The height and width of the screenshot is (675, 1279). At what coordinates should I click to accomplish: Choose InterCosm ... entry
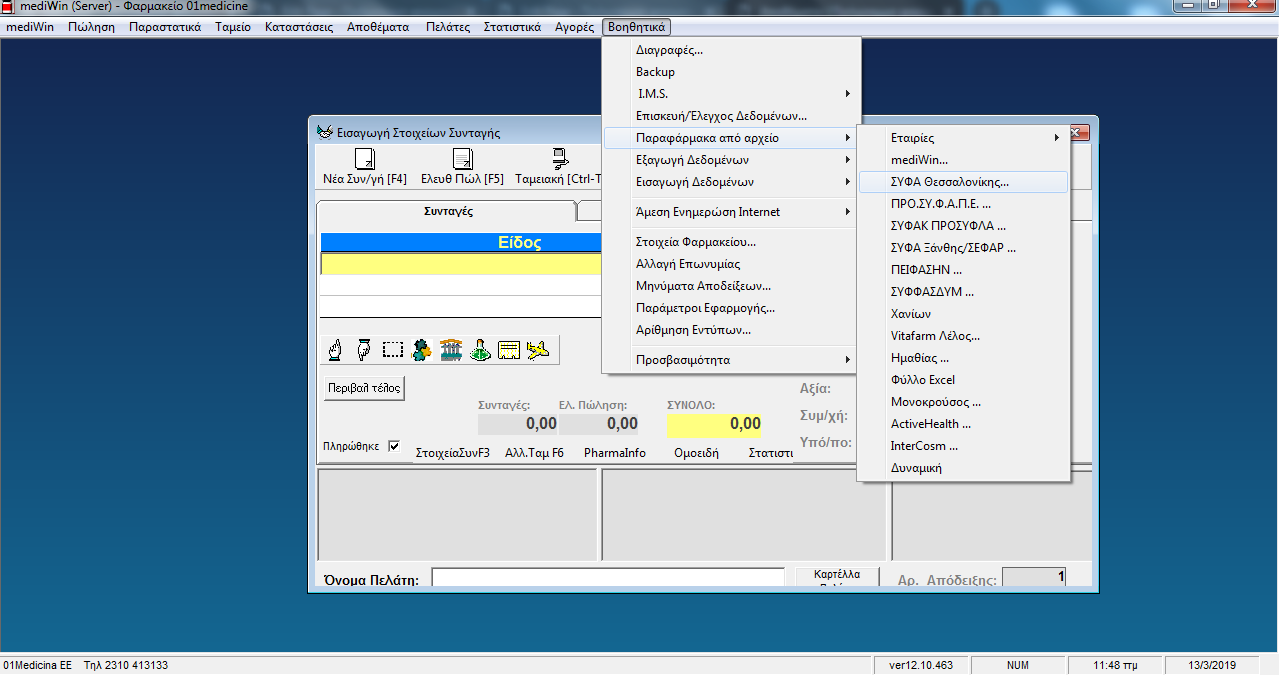click(x=964, y=446)
